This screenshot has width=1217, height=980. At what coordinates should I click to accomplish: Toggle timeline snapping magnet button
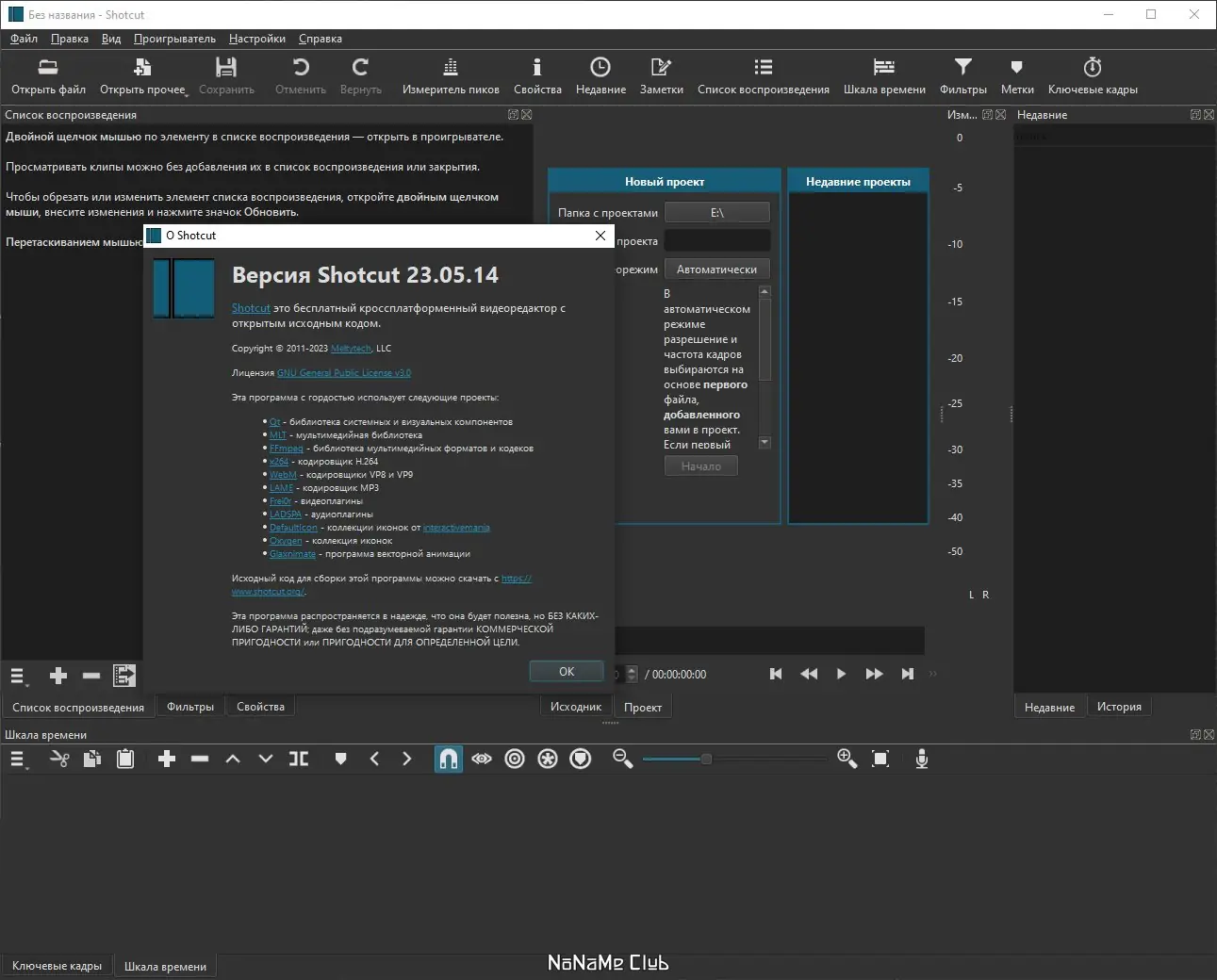pyautogui.click(x=449, y=759)
